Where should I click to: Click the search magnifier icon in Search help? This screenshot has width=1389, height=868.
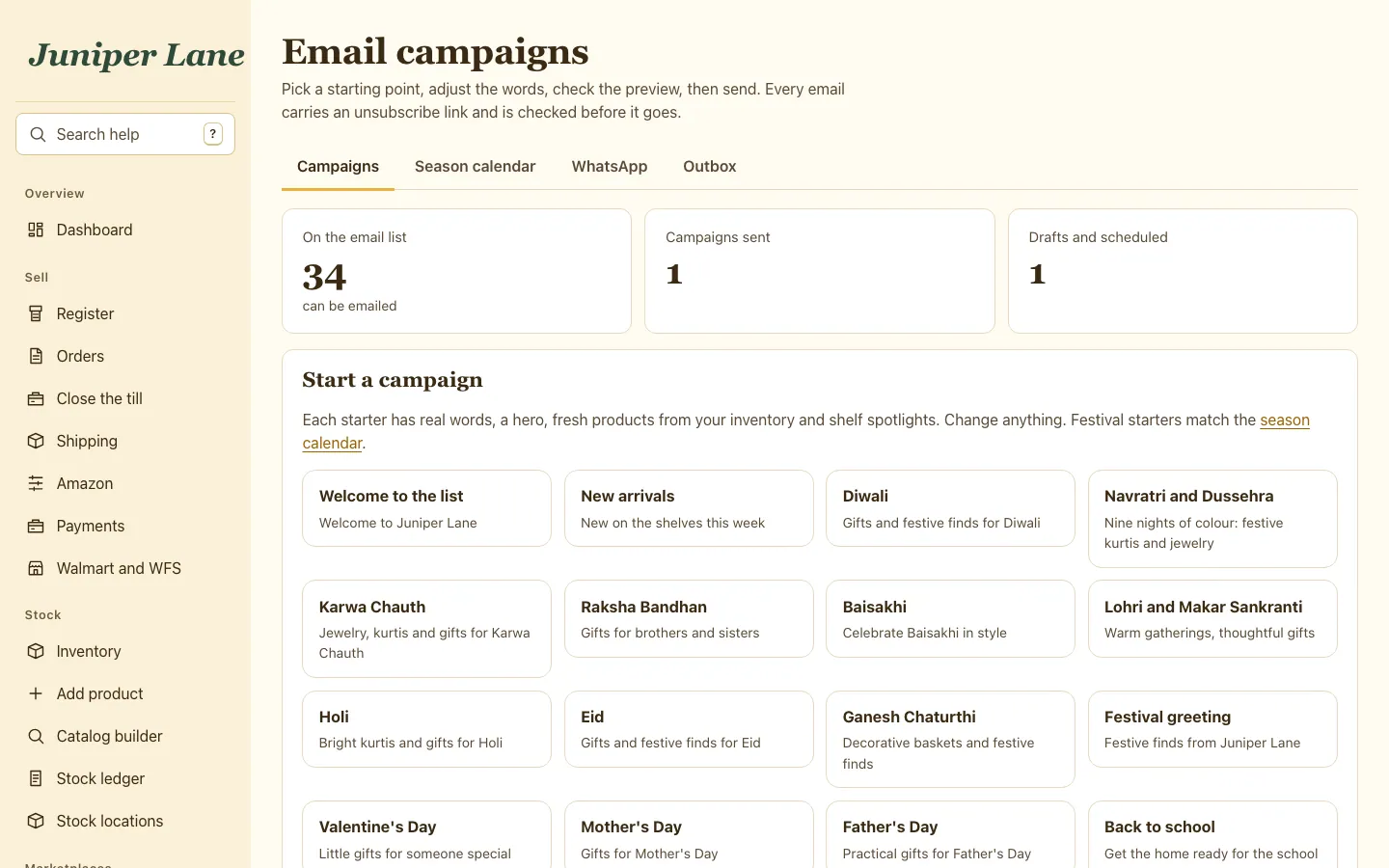(x=38, y=134)
